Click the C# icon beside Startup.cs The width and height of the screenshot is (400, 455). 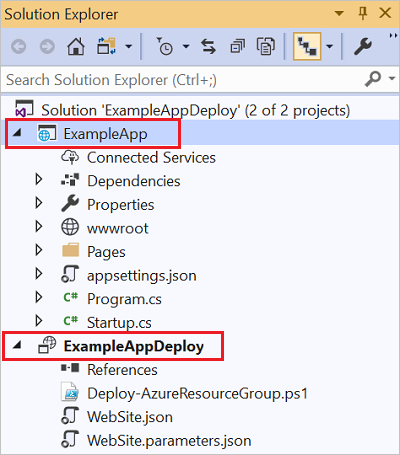tap(71, 321)
